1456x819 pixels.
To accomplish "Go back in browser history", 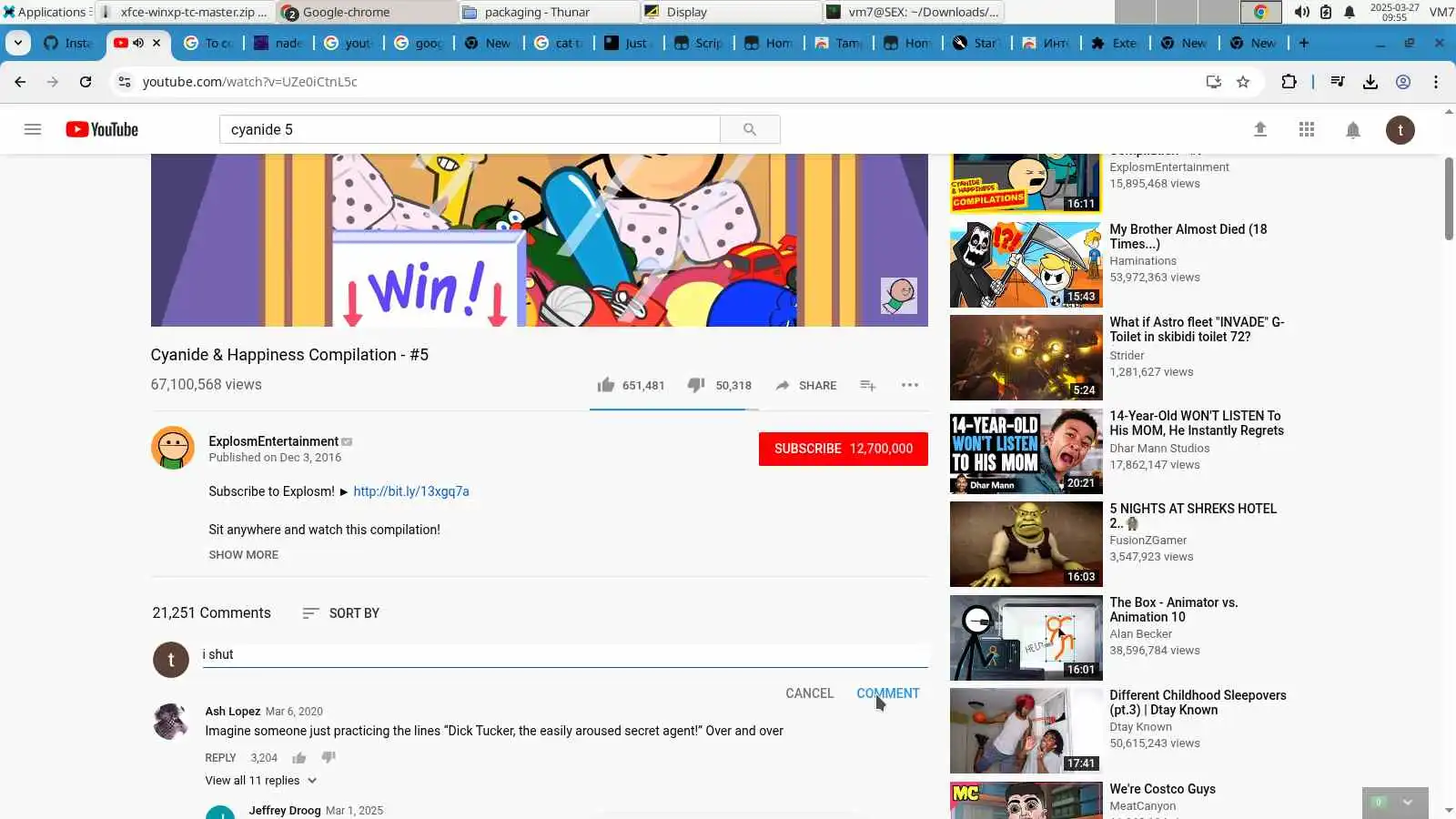I will pyautogui.click(x=20, y=82).
